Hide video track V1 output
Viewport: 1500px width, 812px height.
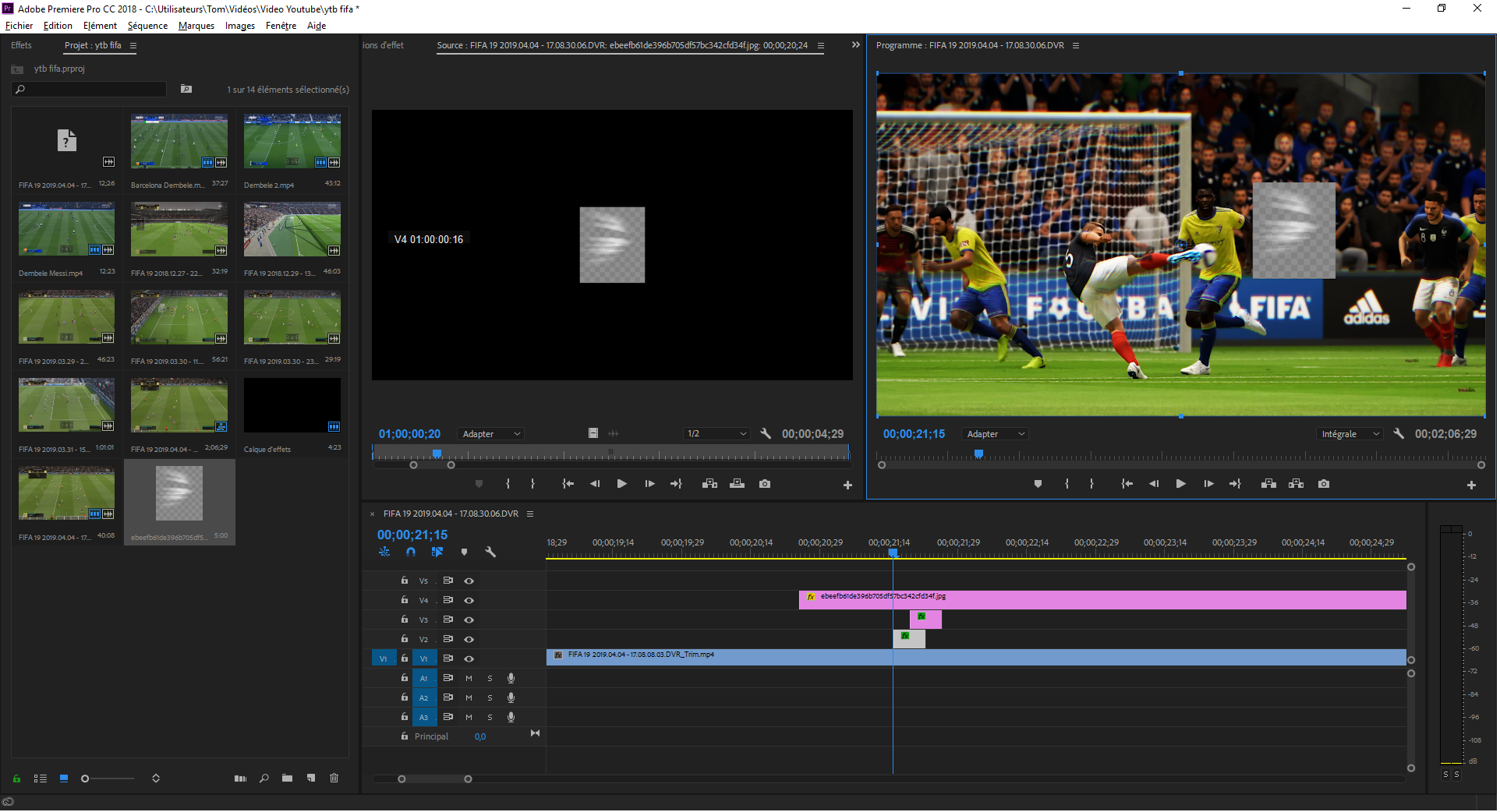(x=469, y=659)
